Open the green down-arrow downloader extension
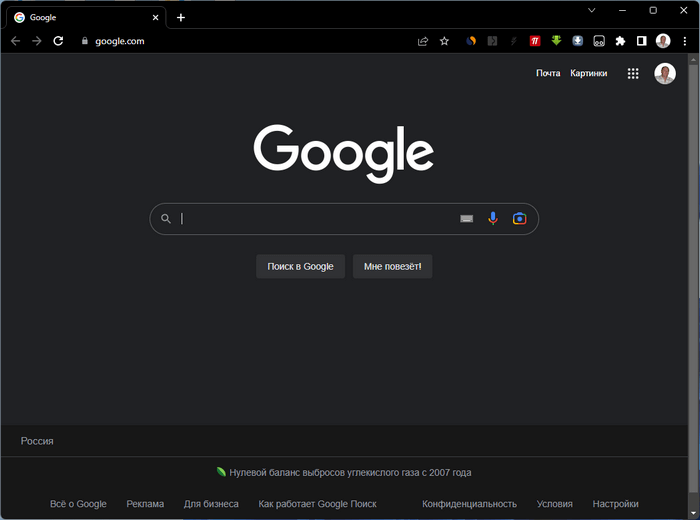Viewport: 700px width, 520px height. coord(556,41)
